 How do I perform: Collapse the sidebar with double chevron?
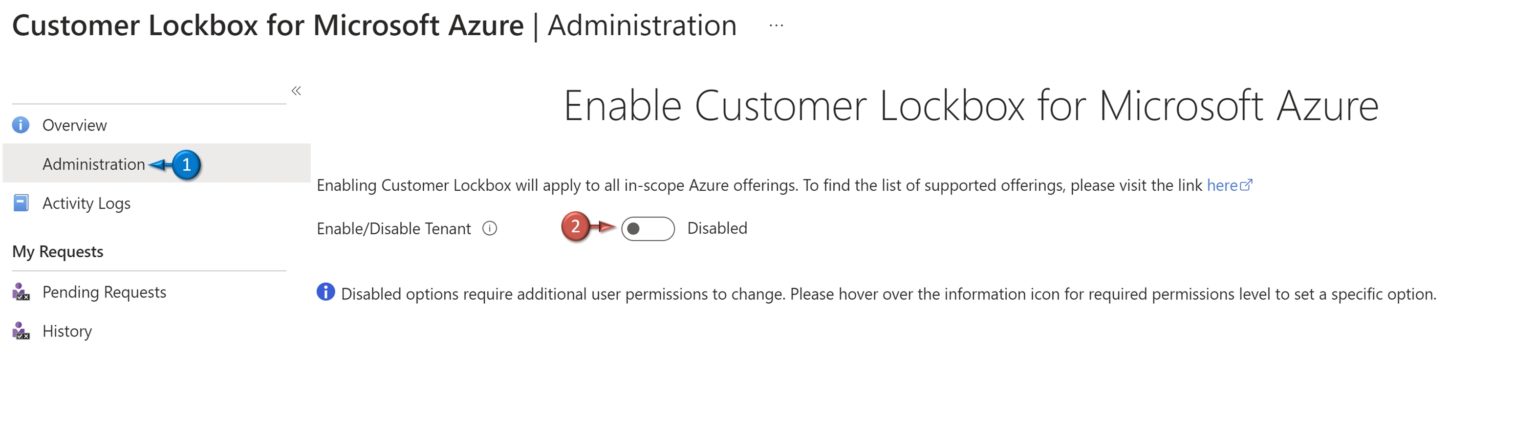(296, 91)
